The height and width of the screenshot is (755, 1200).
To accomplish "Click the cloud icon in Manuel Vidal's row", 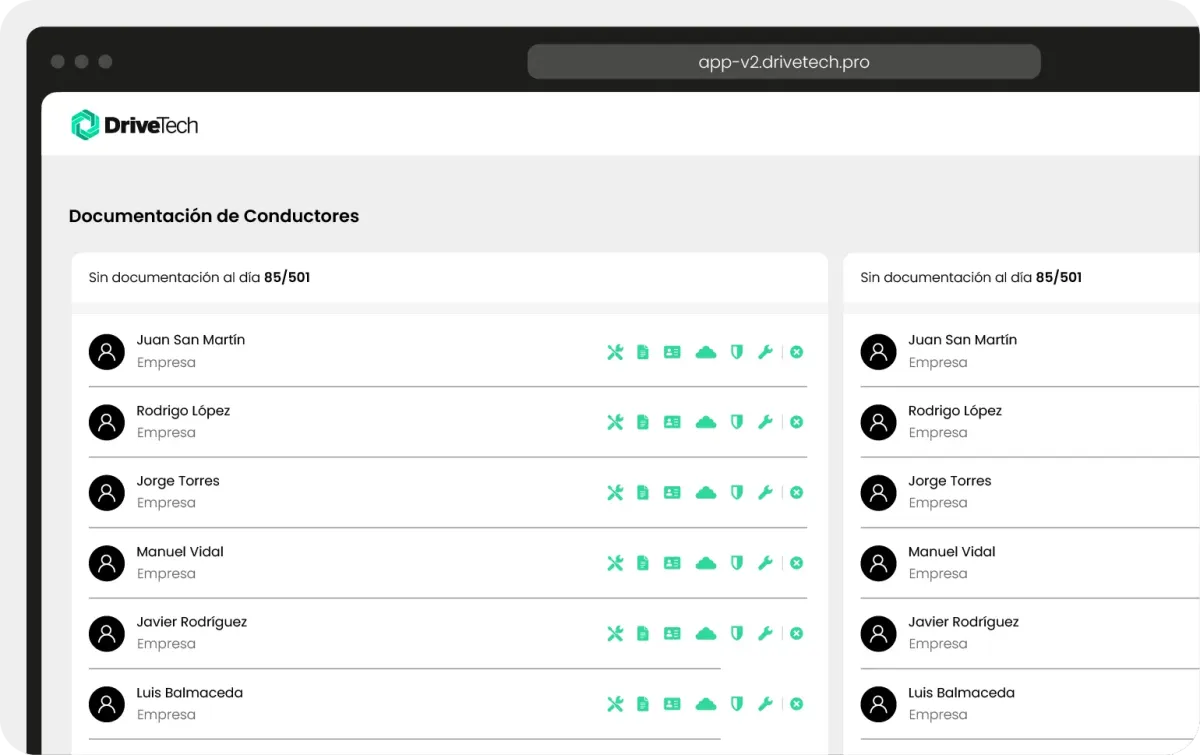I will pyautogui.click(x=706, y=563).
